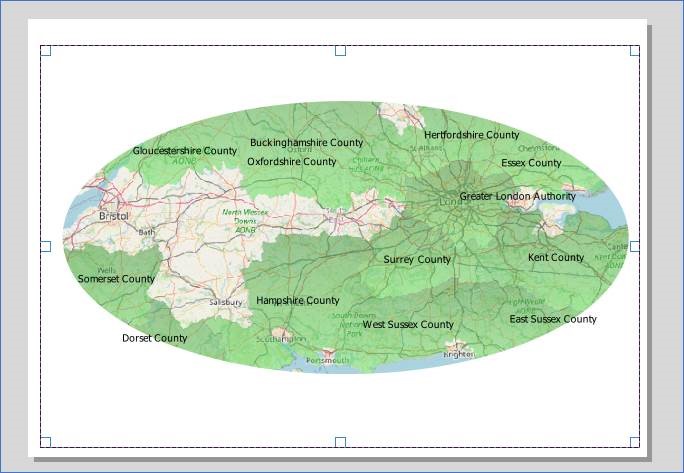The image size is (684, 473).
Task: Click the bottom-right resize handle of map frame
Action: pos(635,442)
